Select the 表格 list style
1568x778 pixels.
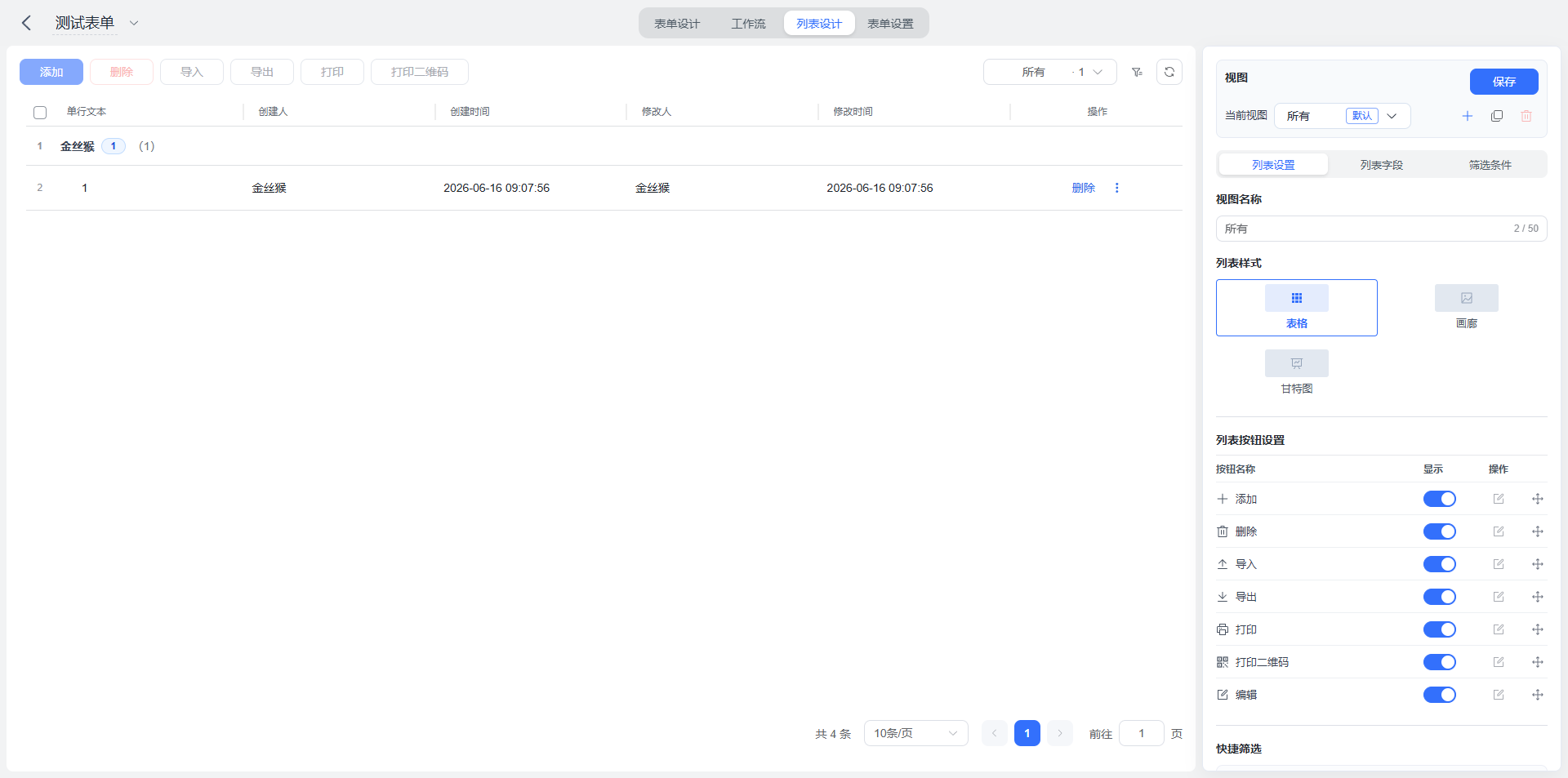1297,308
